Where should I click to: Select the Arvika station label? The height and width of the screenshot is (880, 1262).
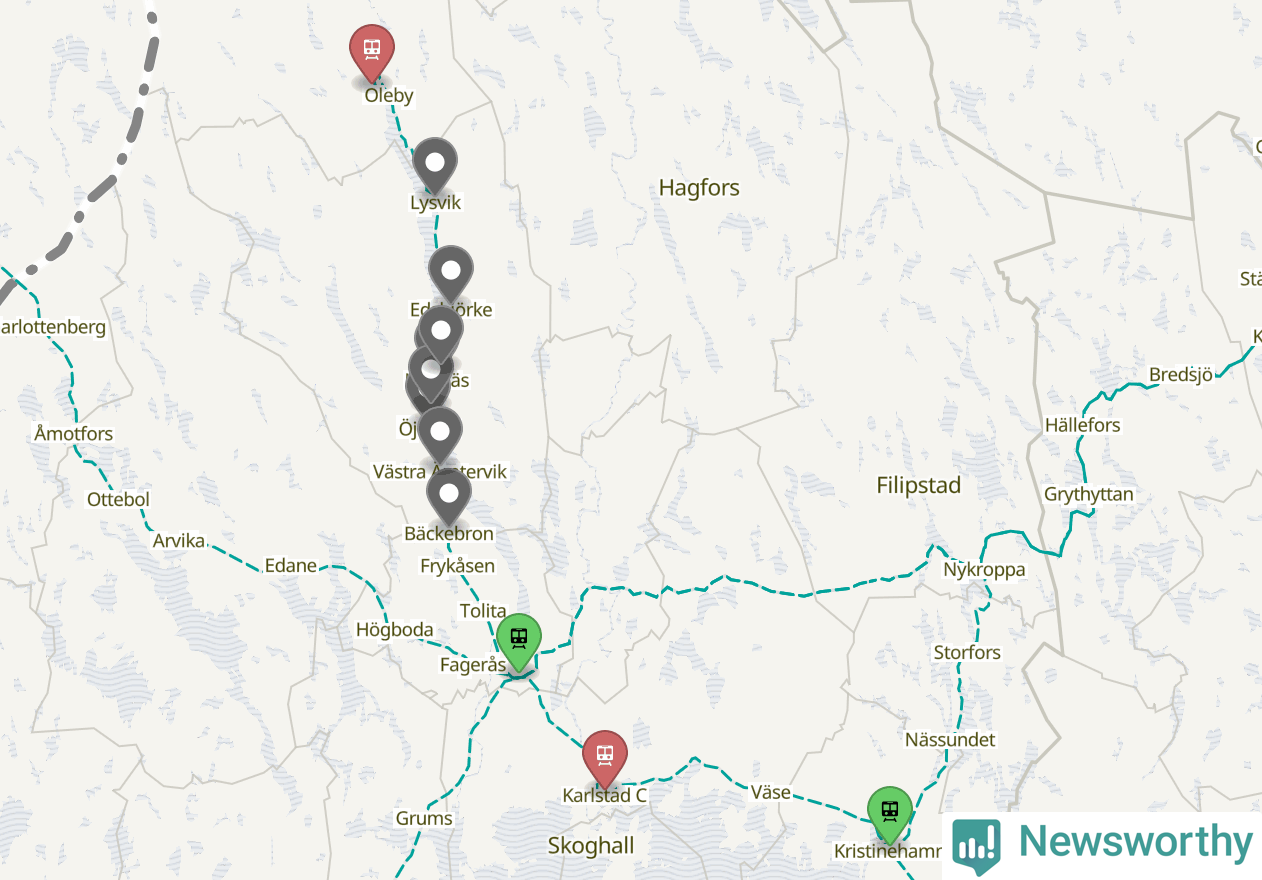click(179, 541)
